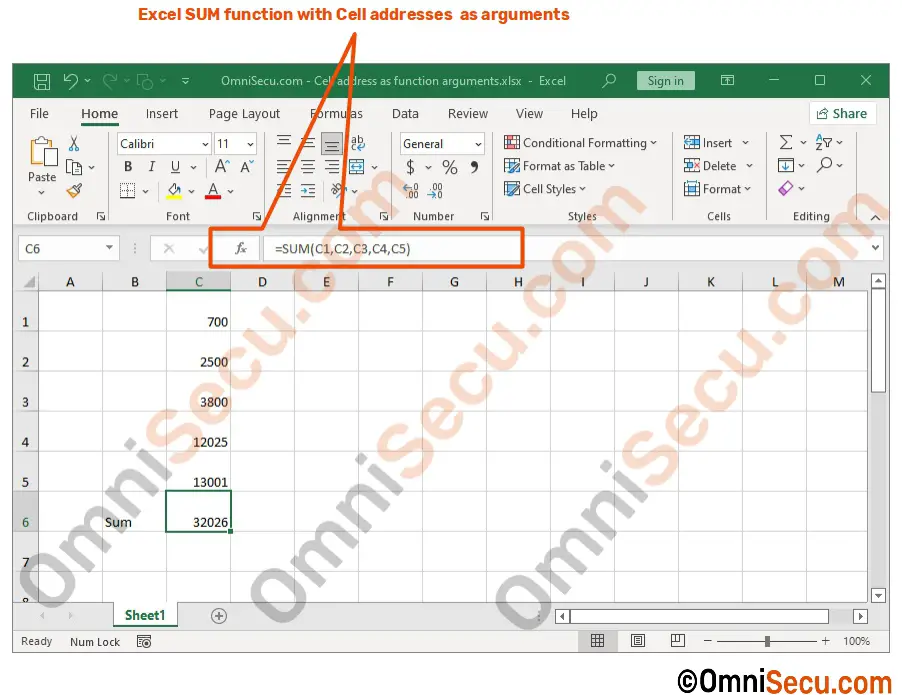Activate the Format Painter brush
Viewport: 902px width, 695px height.
point(74,190)
